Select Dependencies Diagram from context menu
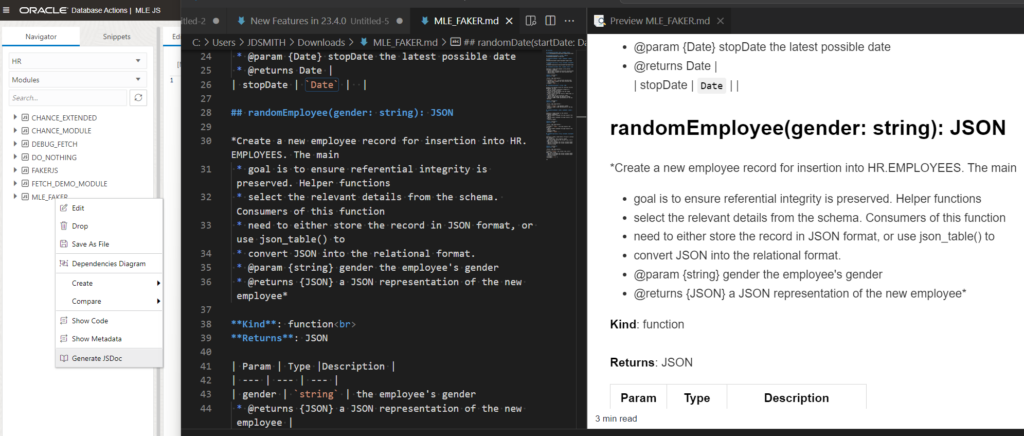The height and width of the screenshot is (436, 1024). pyautogui.click(x=109, y=264)
